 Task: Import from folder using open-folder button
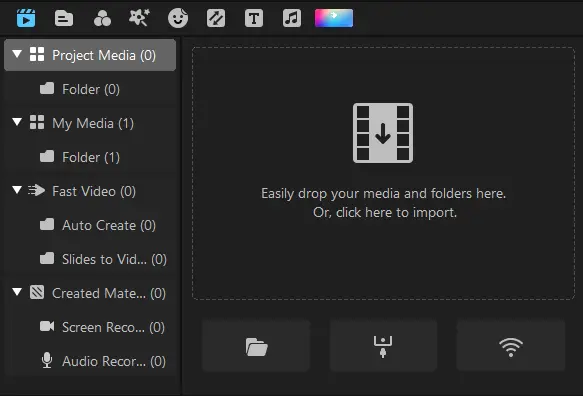pos(256,346)
